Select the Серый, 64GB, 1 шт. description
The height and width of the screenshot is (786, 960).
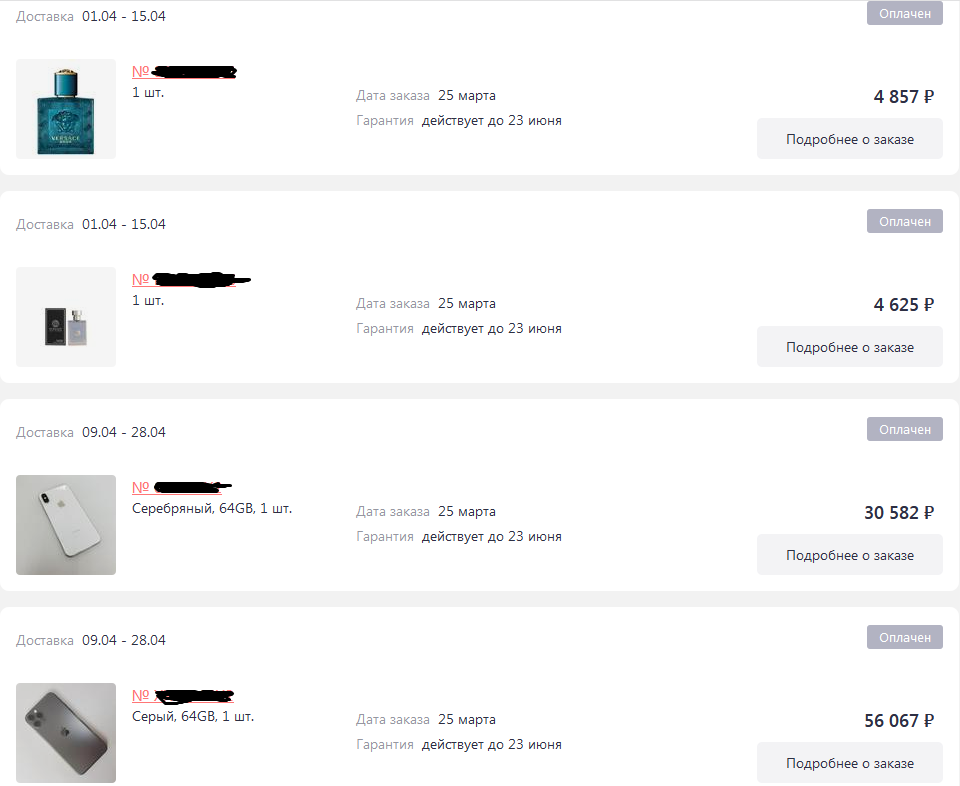(193, 716)
